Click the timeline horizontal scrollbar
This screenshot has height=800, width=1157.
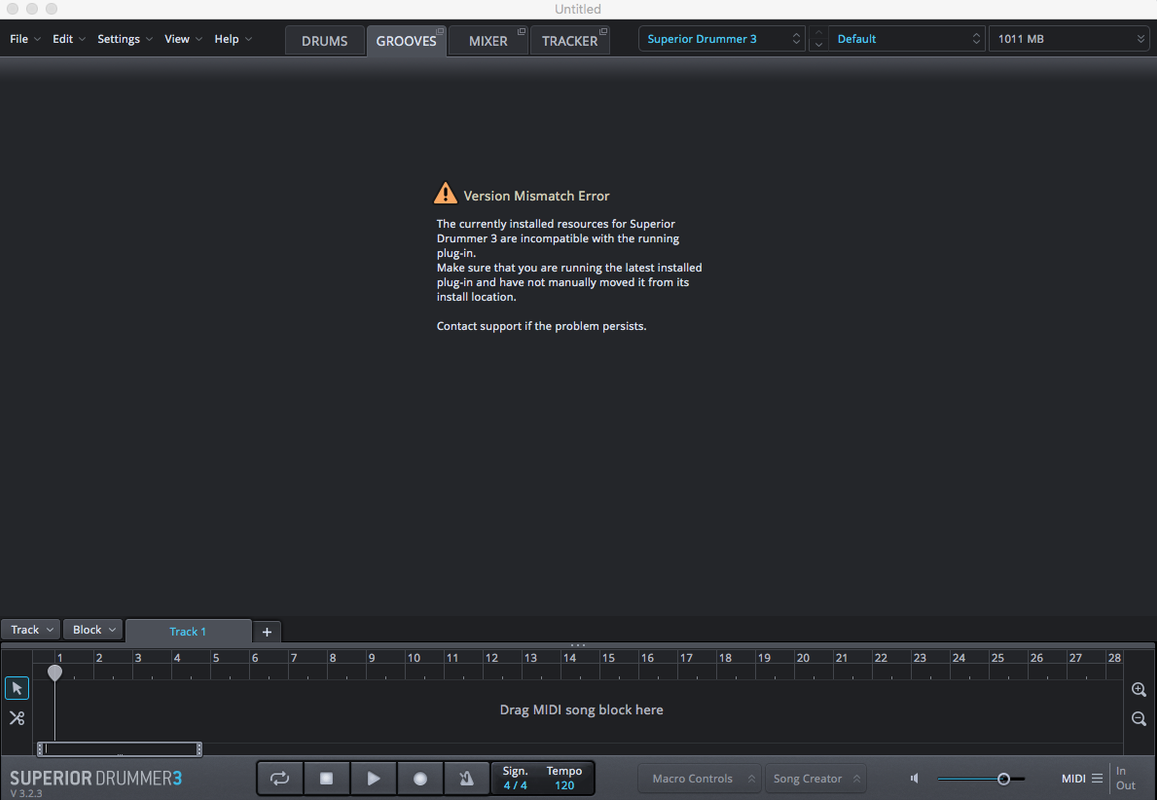point(120,749)
